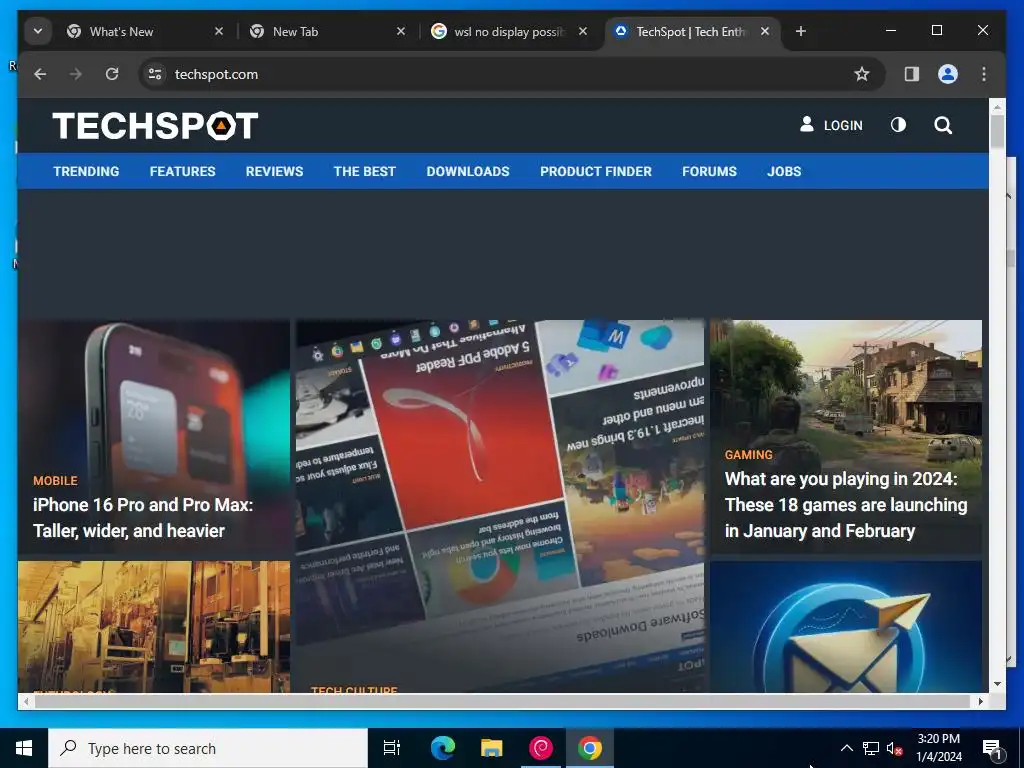Screen dimensions: 1024x768
Task: Open Task View on the taskbar
Action: click(392, 748)
